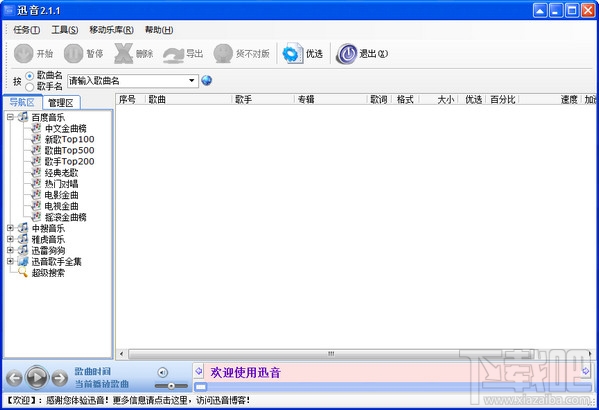The image size is (599, 410).
Task: Click the volume slider handle
Action: (x=171, y=386)
